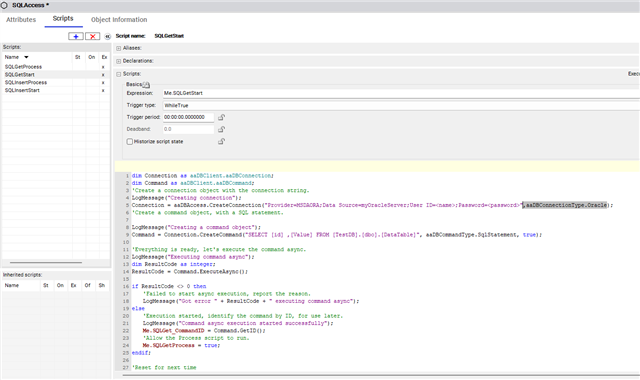This screenshot has width=640, height=380.
Task: Switch to the Attributes tab
Action: click(x=21, y=20)
